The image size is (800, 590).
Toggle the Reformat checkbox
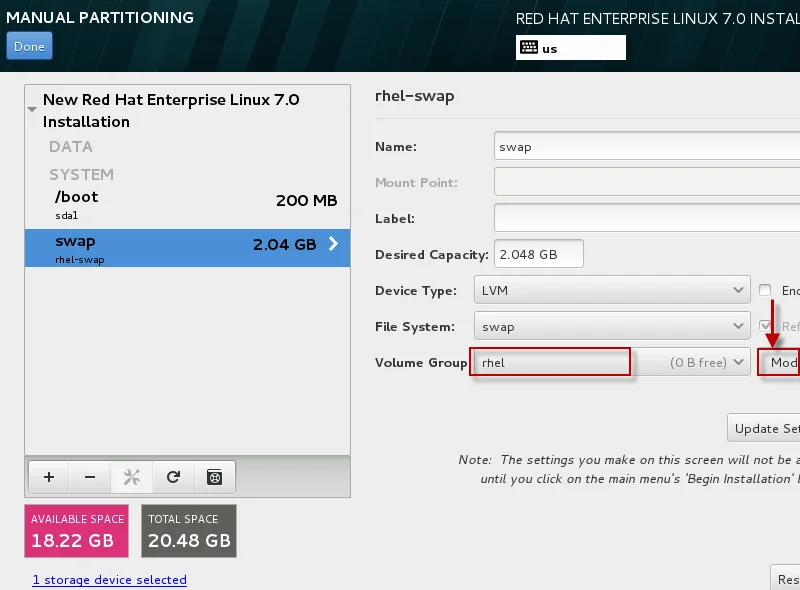[765, 327]
